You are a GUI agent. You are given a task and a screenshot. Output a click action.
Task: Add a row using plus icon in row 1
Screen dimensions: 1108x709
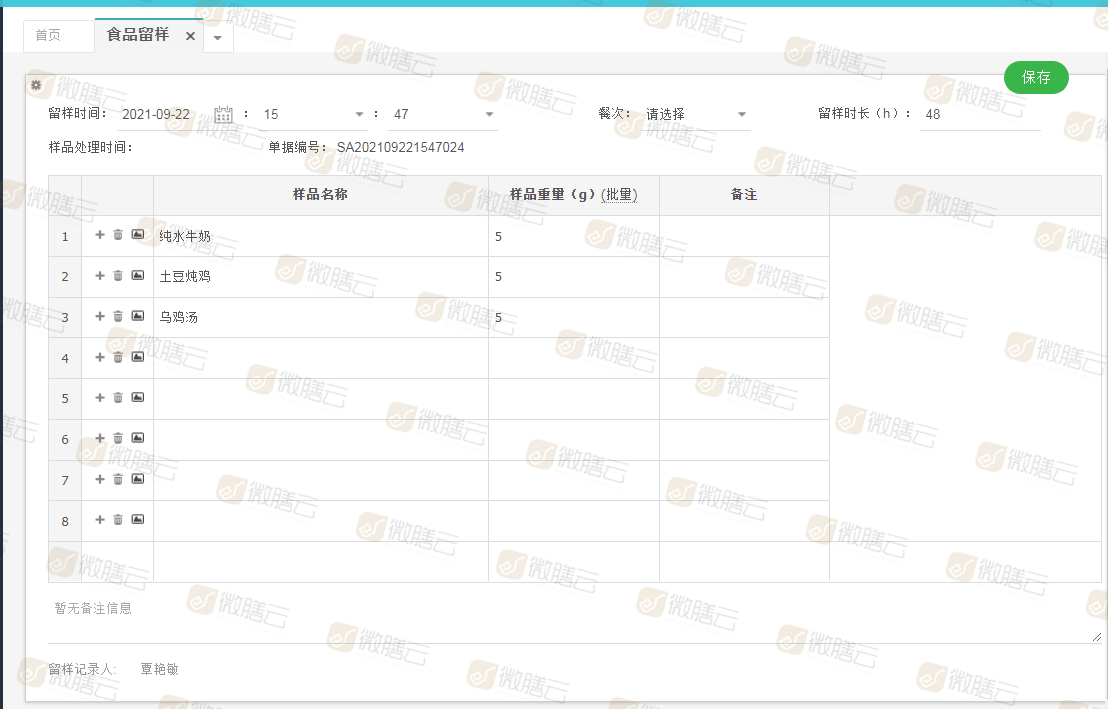(100, 235)
